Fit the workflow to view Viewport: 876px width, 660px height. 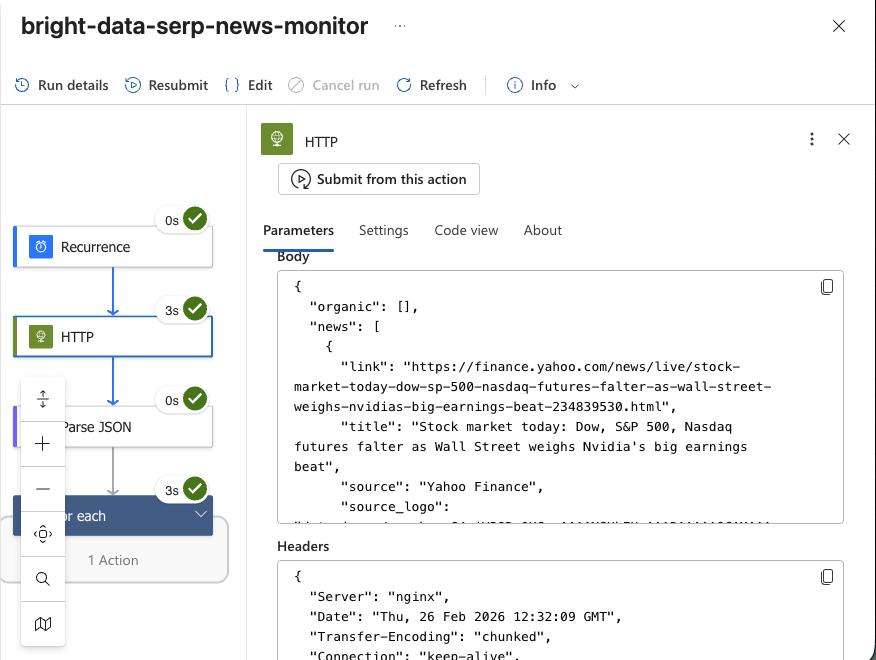point(43,534)
